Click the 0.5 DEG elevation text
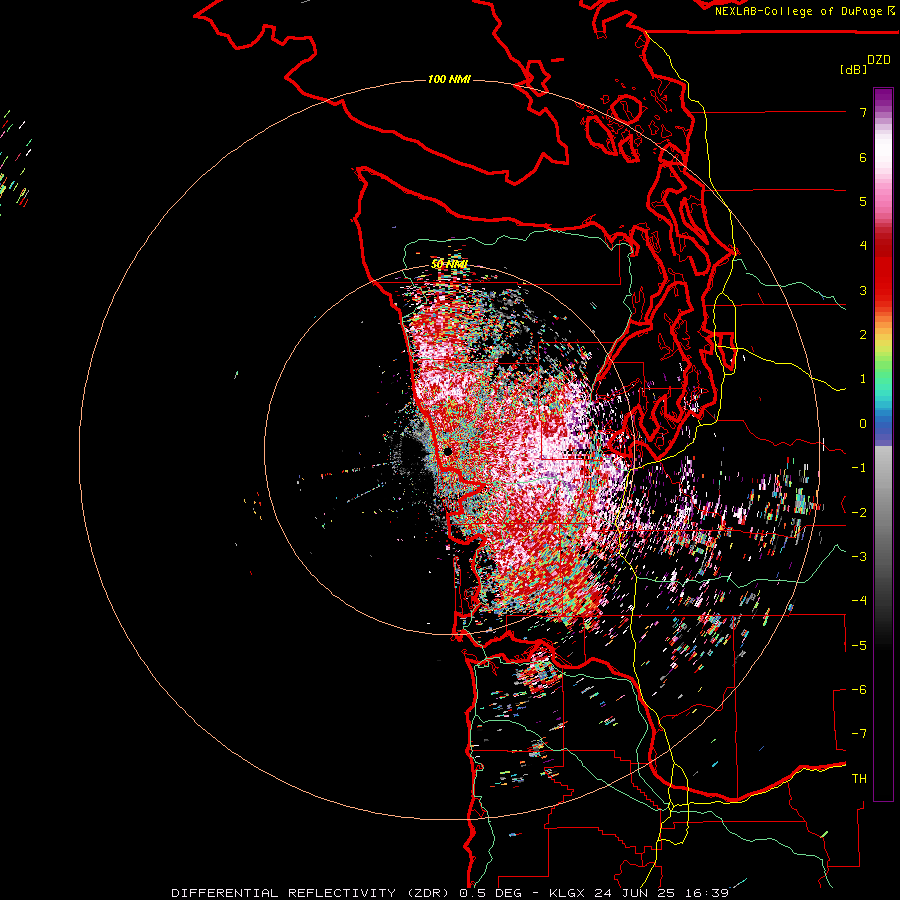The height and width of the screenshot is (900, 900). [x=490, y=893]
